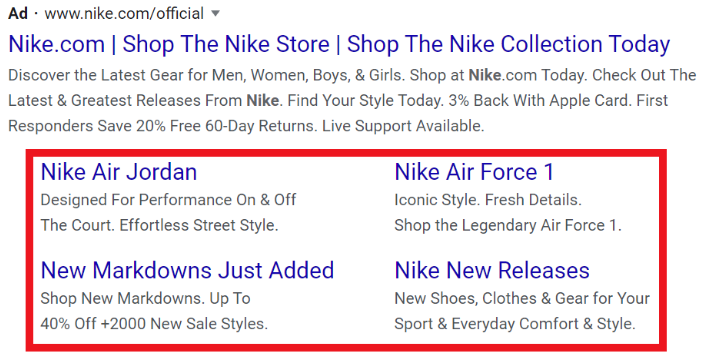
Task: Click the Iconic Style. Fresh Details. text
Action: tap(488, 200)
